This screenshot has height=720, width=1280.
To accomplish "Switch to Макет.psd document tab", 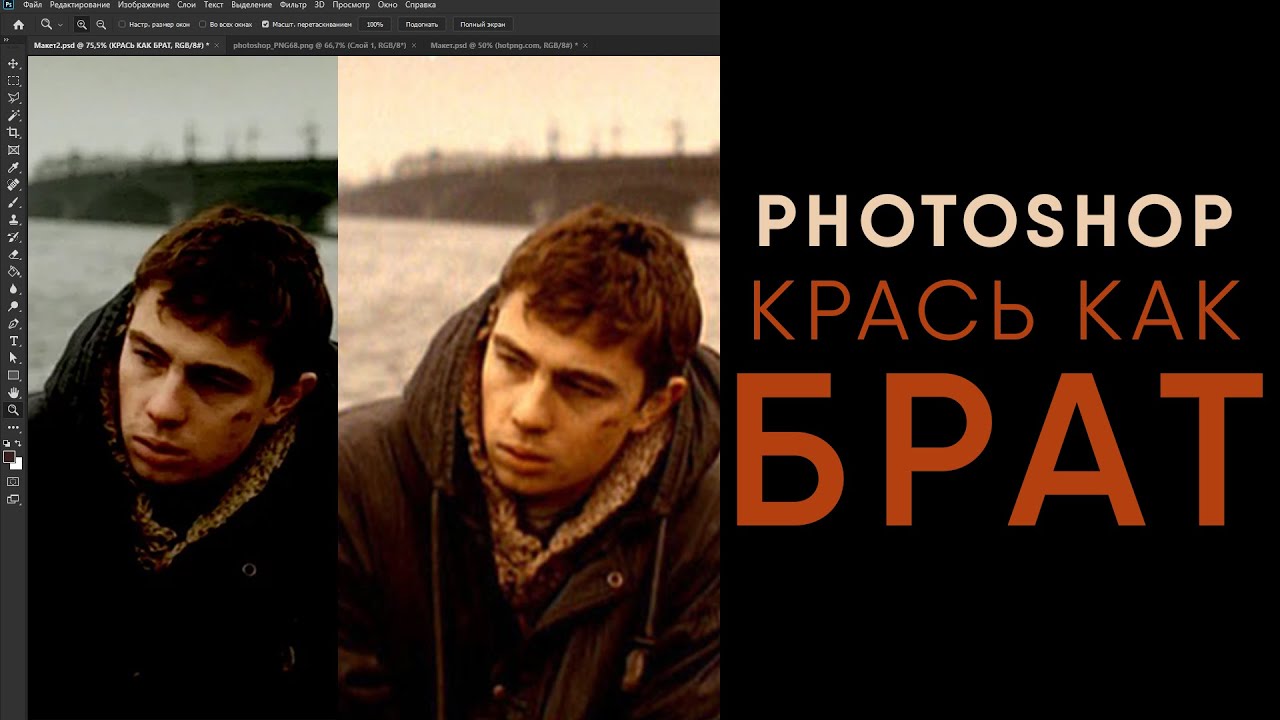I will [503, 45].
